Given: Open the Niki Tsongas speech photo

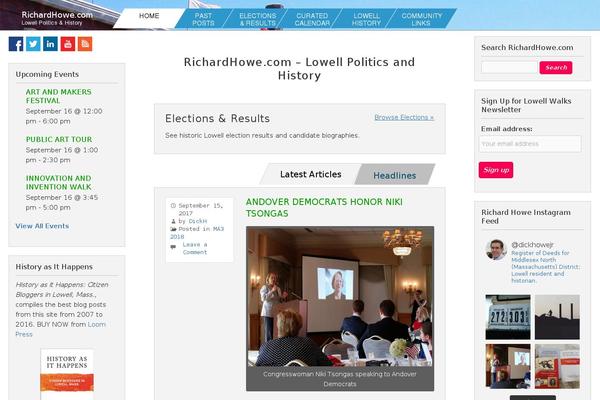Looking at the screenshot, I should click(340, 296).
